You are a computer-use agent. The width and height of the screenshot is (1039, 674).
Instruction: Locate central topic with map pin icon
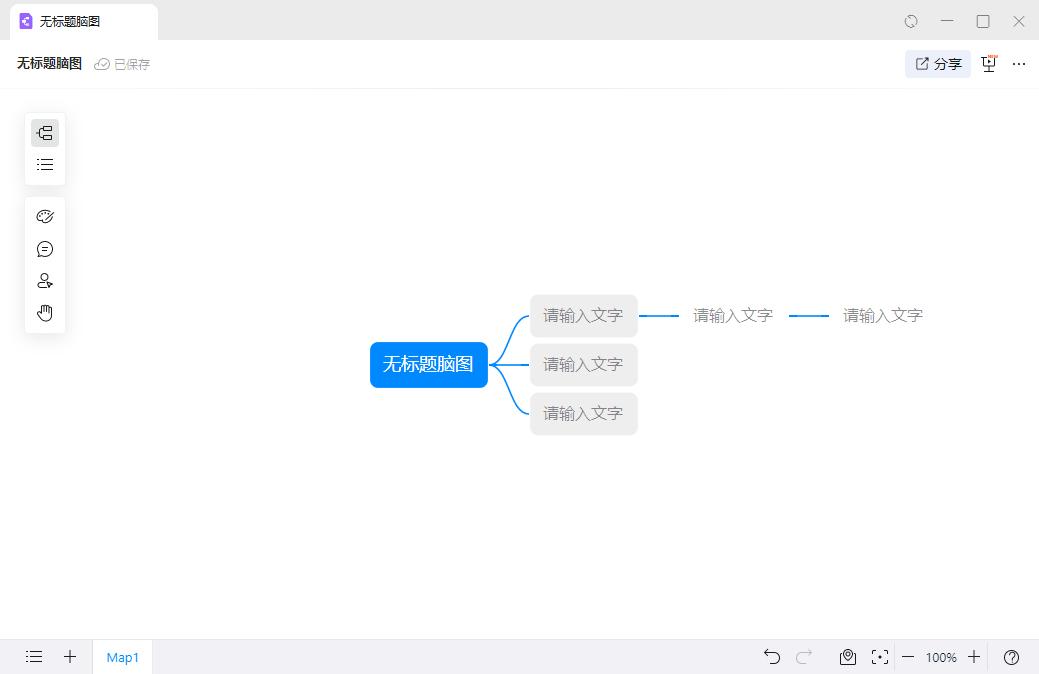pyautogui.click(x=848, y=657)
